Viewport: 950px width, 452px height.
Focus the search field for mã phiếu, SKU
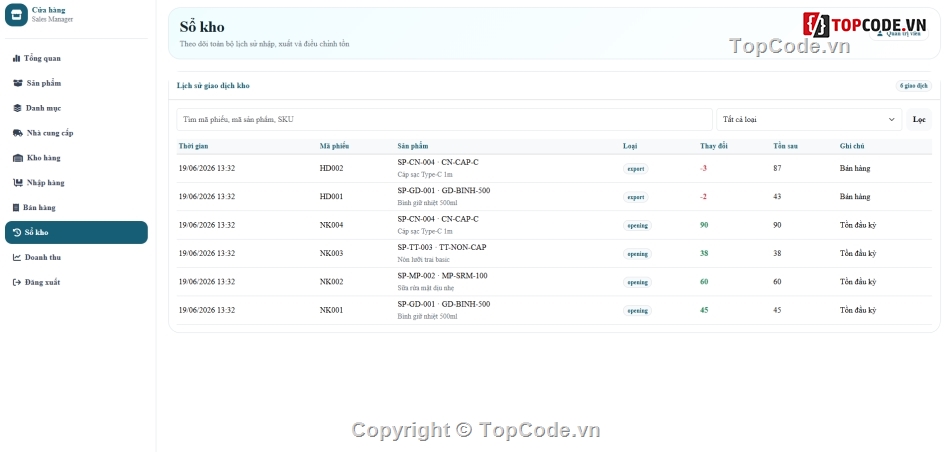(x=445, y=119)
